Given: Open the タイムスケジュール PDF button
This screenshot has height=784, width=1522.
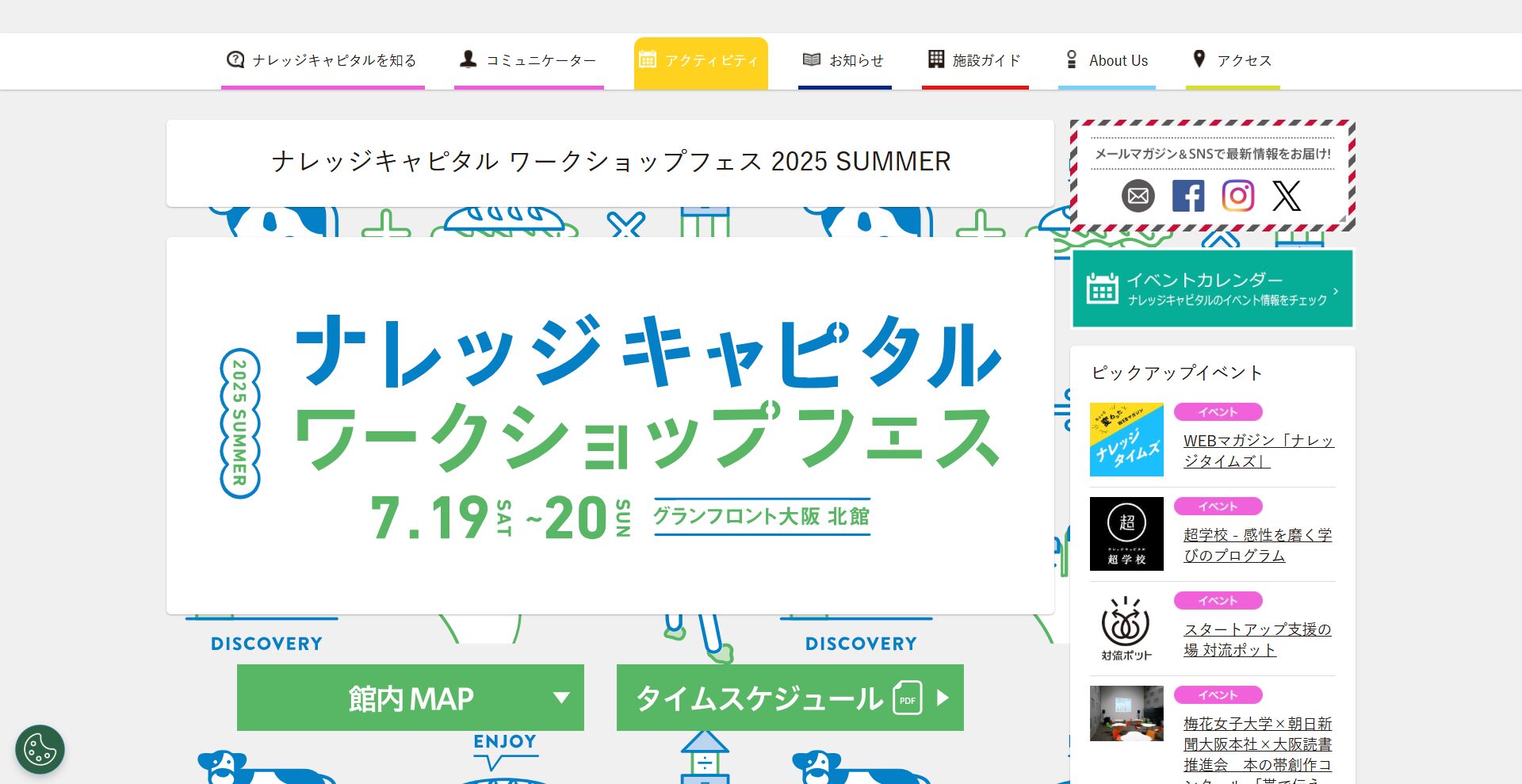Looking at the screenshot, I should 790,698.
